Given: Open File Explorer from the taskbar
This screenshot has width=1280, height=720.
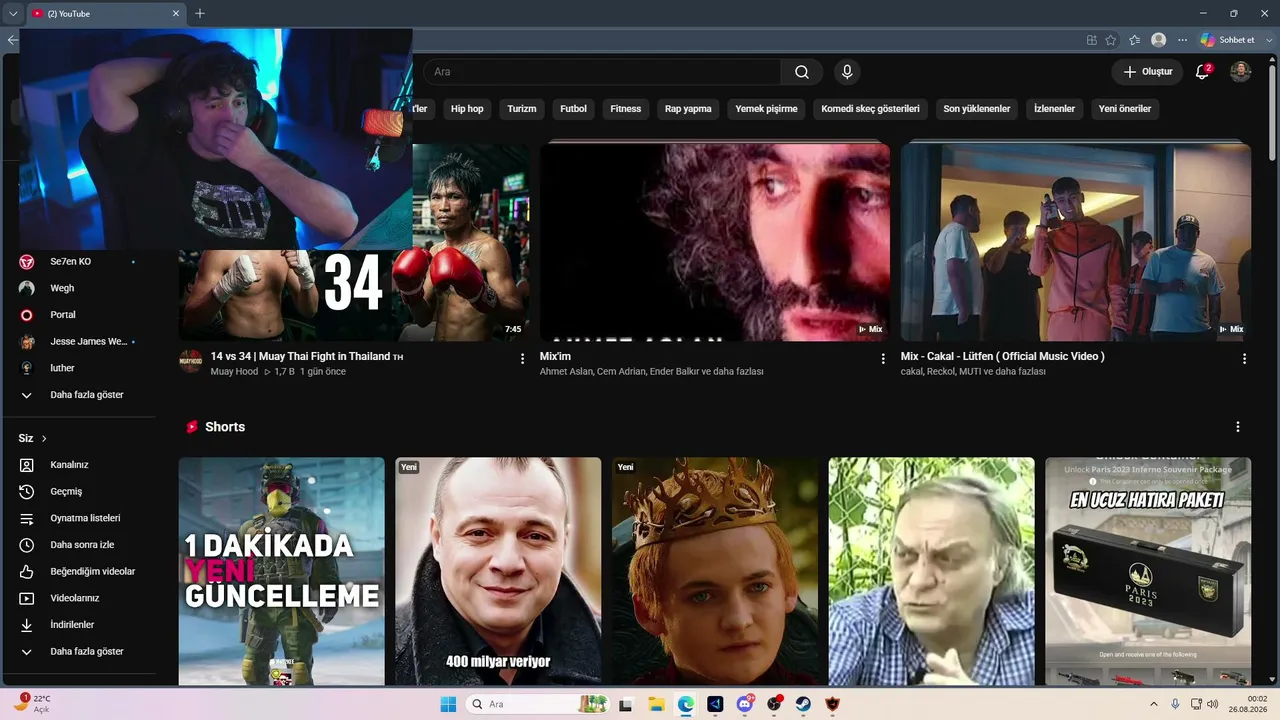Looking at the screenshot, I should coord(656,704).
